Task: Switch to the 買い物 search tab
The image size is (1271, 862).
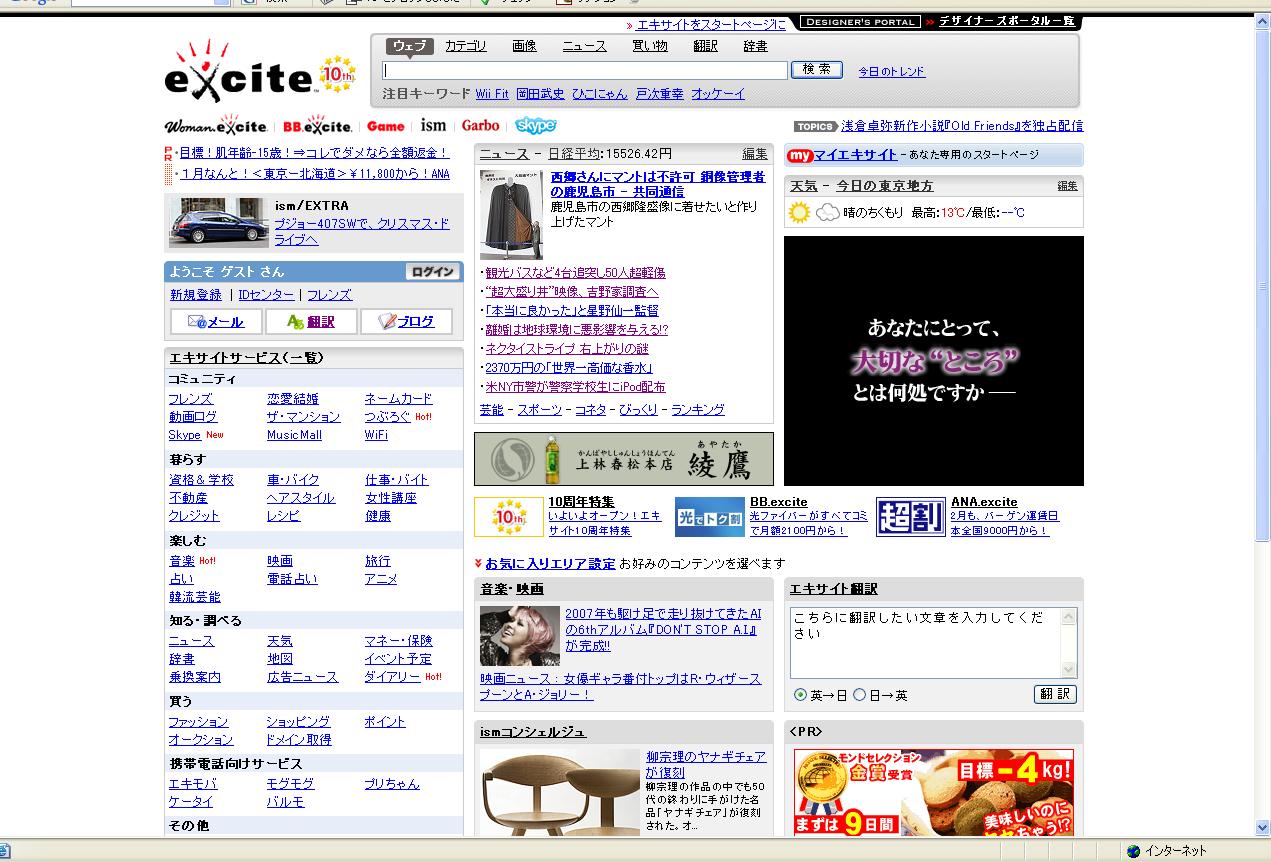Action: 650,46
